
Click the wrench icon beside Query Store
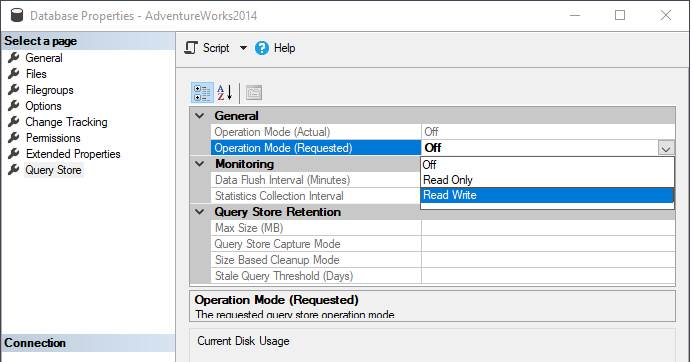[14, 170]
